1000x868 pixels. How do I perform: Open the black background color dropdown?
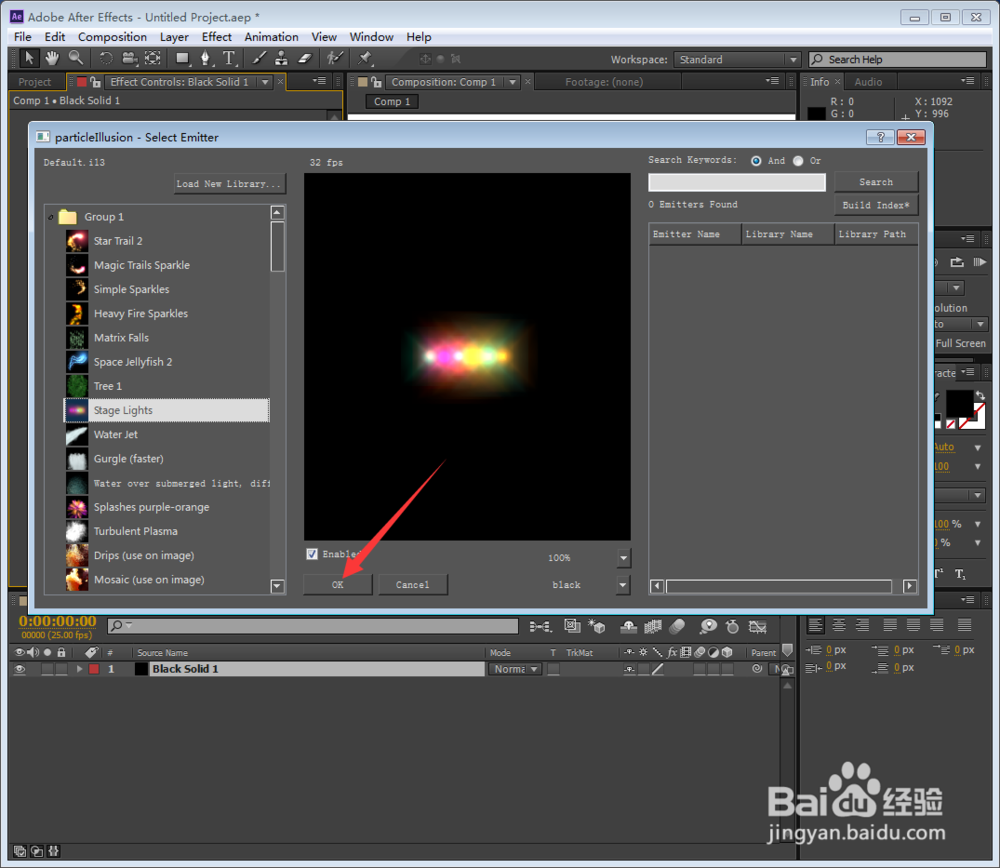pos(624,585)
